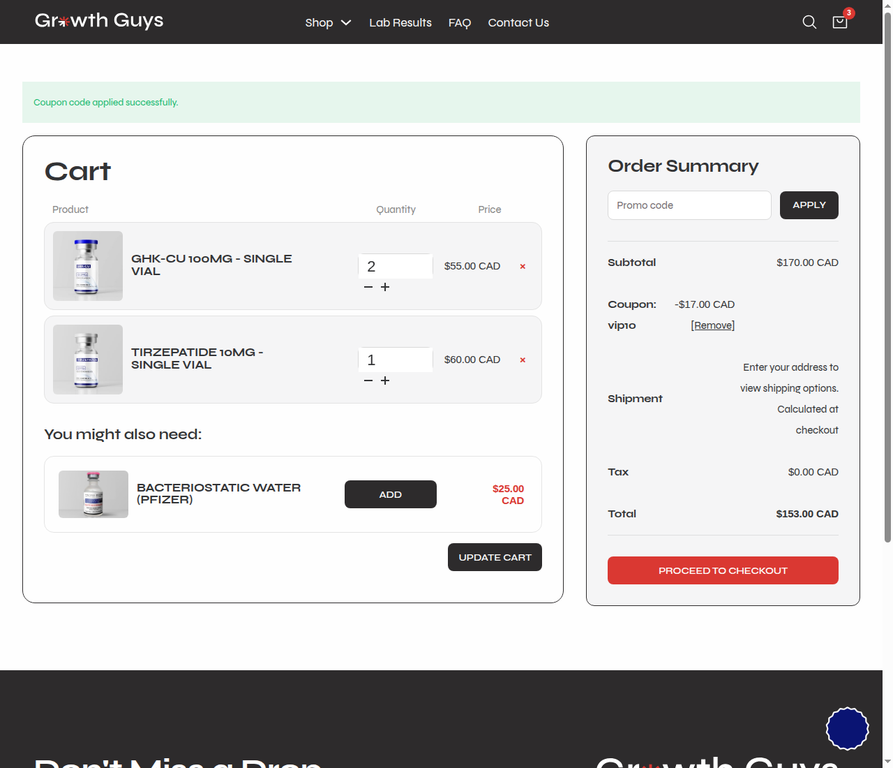Increase GHK-CU quantity with plus
The height and width of the screenshot is (768, 893).
[x=385, y=287]
